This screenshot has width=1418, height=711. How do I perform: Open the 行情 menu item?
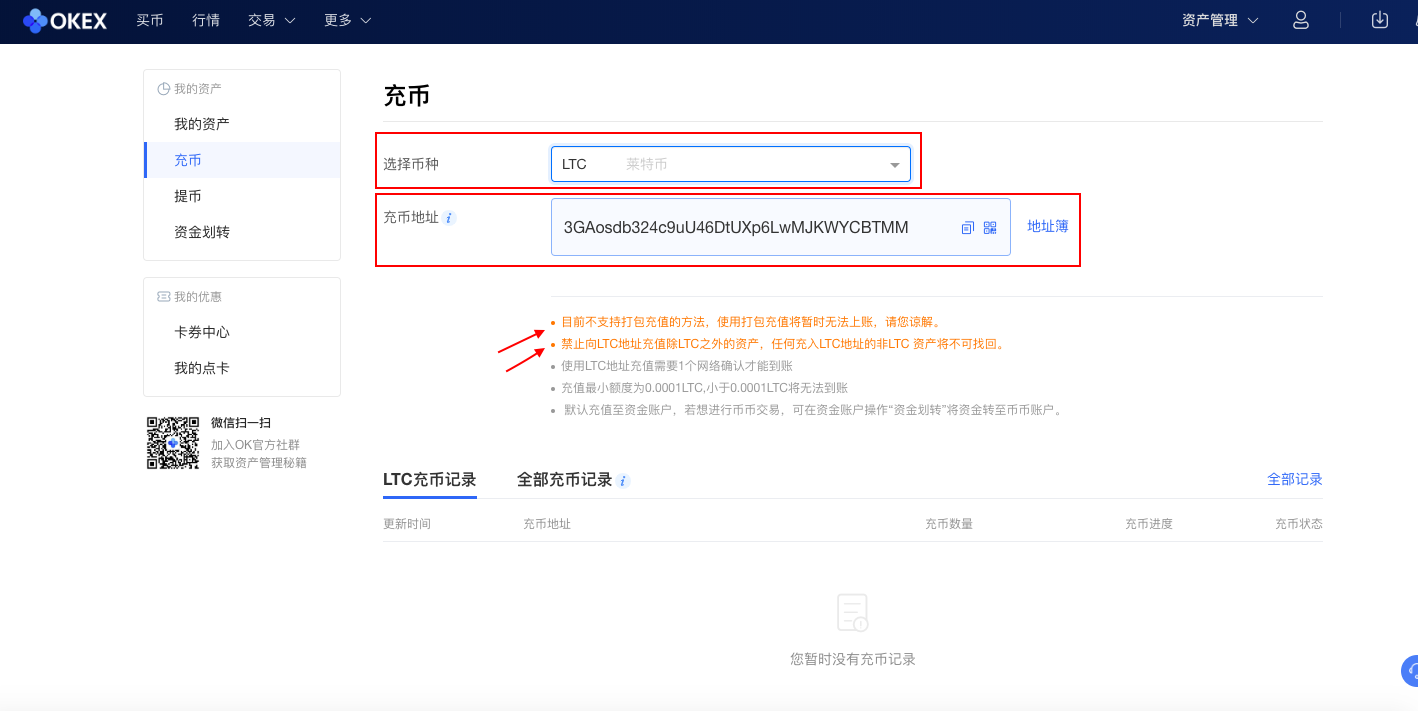click(x=206, y=20)
